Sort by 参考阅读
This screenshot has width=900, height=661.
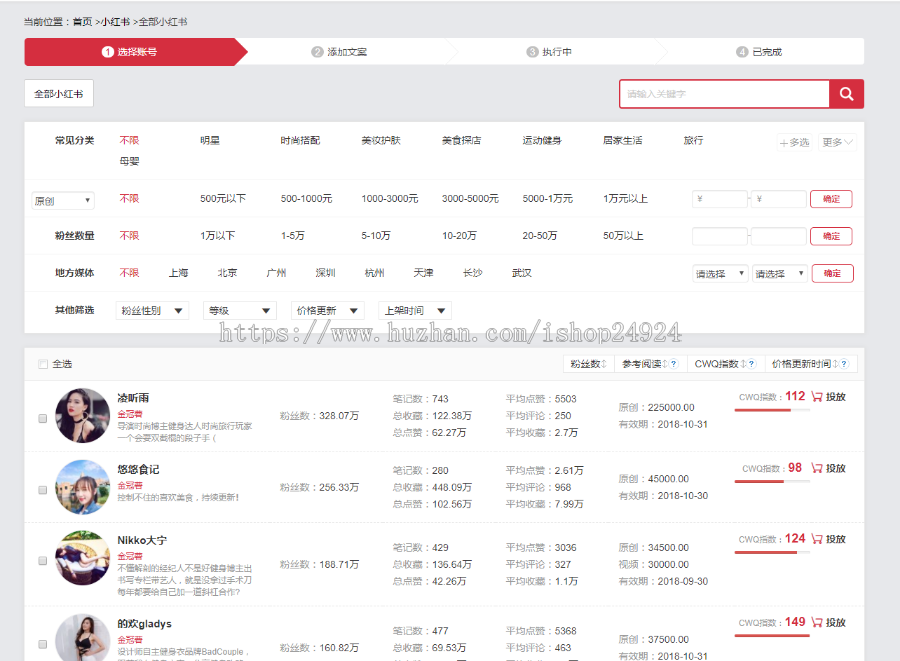coord(645,364)
